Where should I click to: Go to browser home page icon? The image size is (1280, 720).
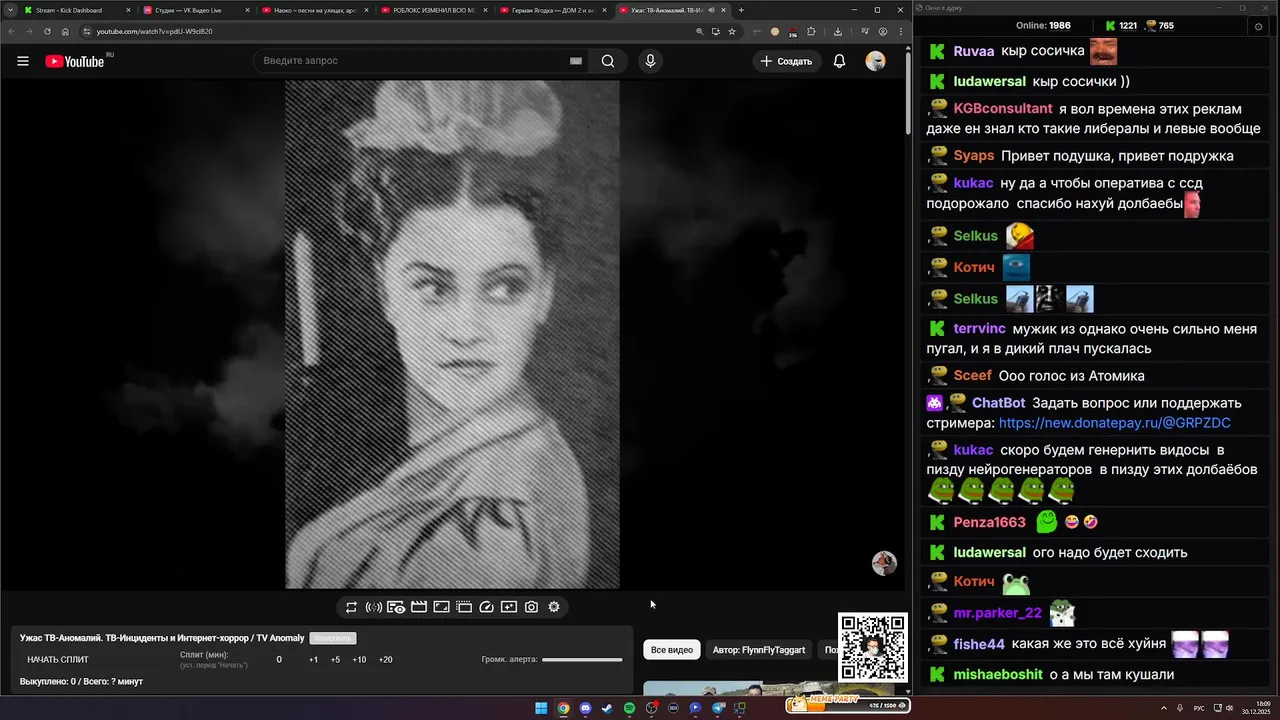click(66, 31)
